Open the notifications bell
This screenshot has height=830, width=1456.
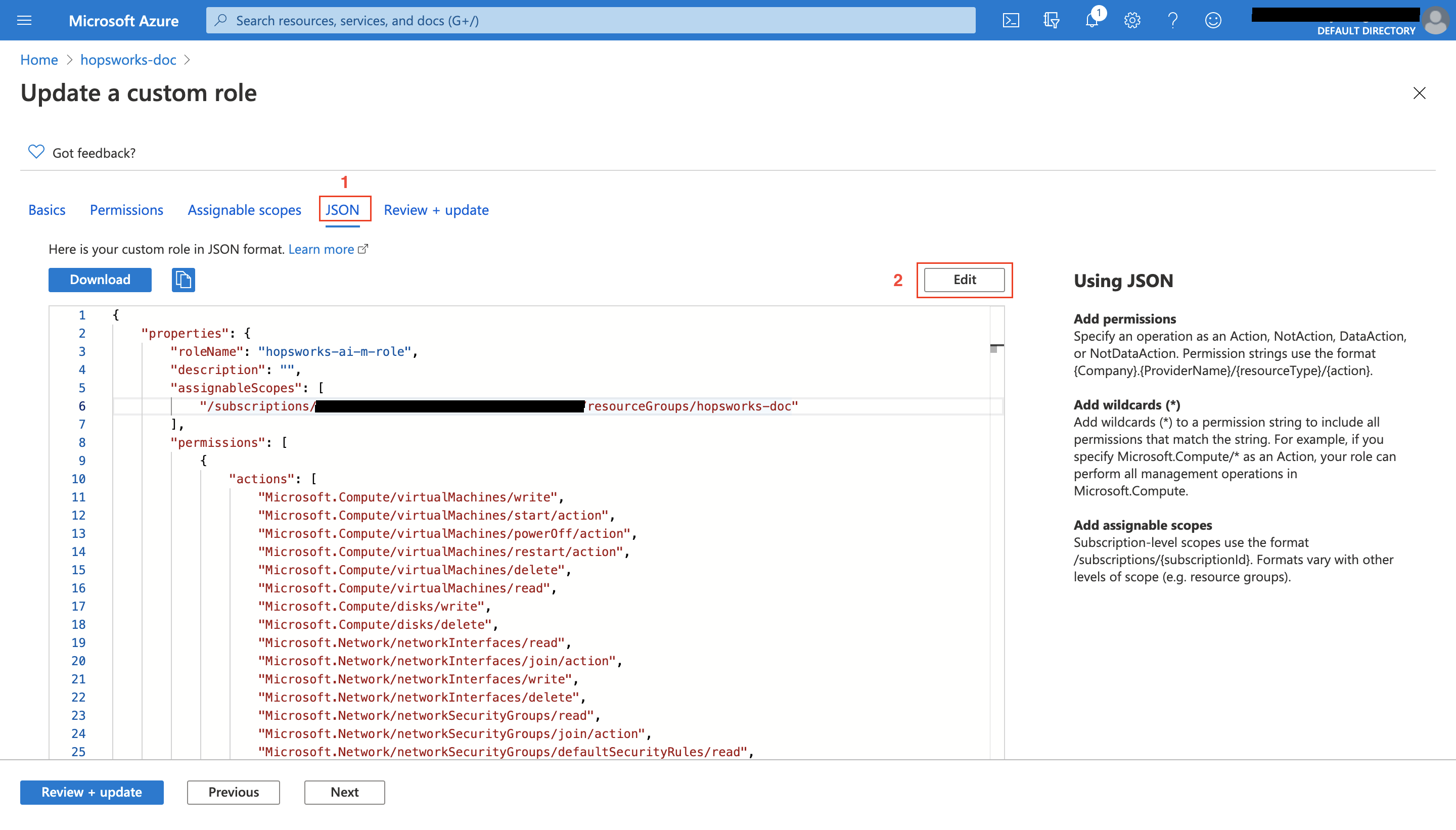pyautogui.click(x=1091, y=21)
